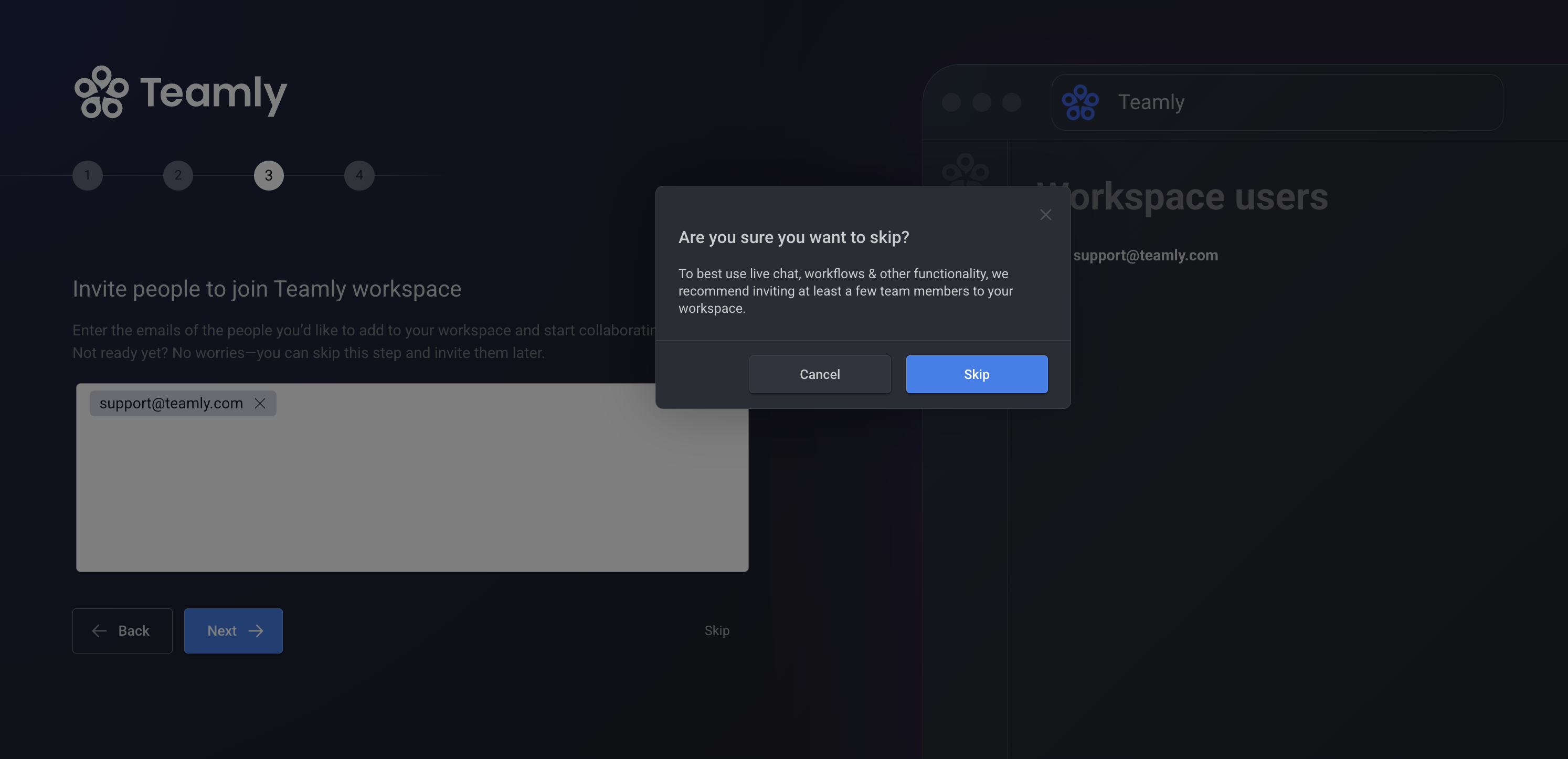Click the first window dot in preview
Image resolution: width=1568 pixels, height=759 pixels.
951,102
